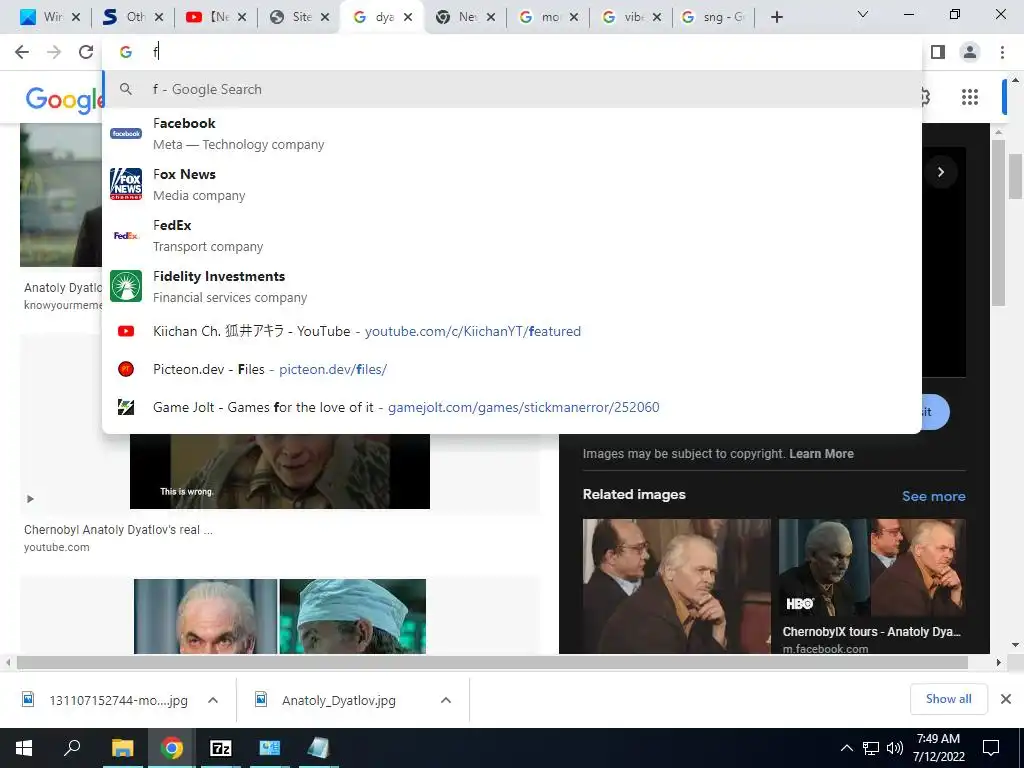The width and height of the screenshot is (1024, 768).
Task: Switch to the 'sng' Google tab
Action: (x=713, y=17)
